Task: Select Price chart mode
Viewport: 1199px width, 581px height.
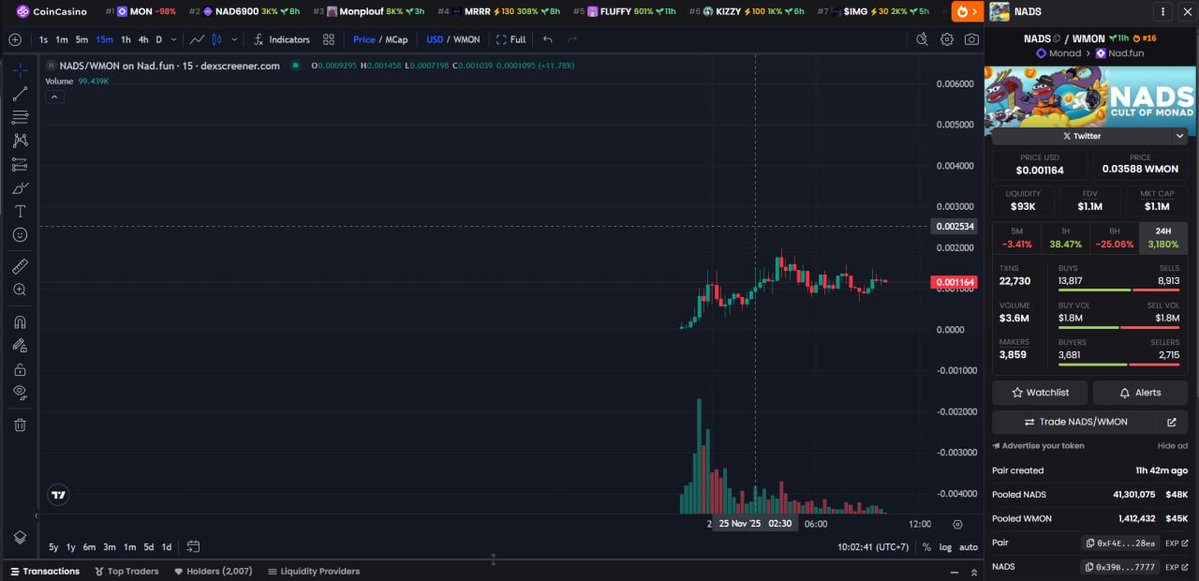Action: (x=364, y=40)
